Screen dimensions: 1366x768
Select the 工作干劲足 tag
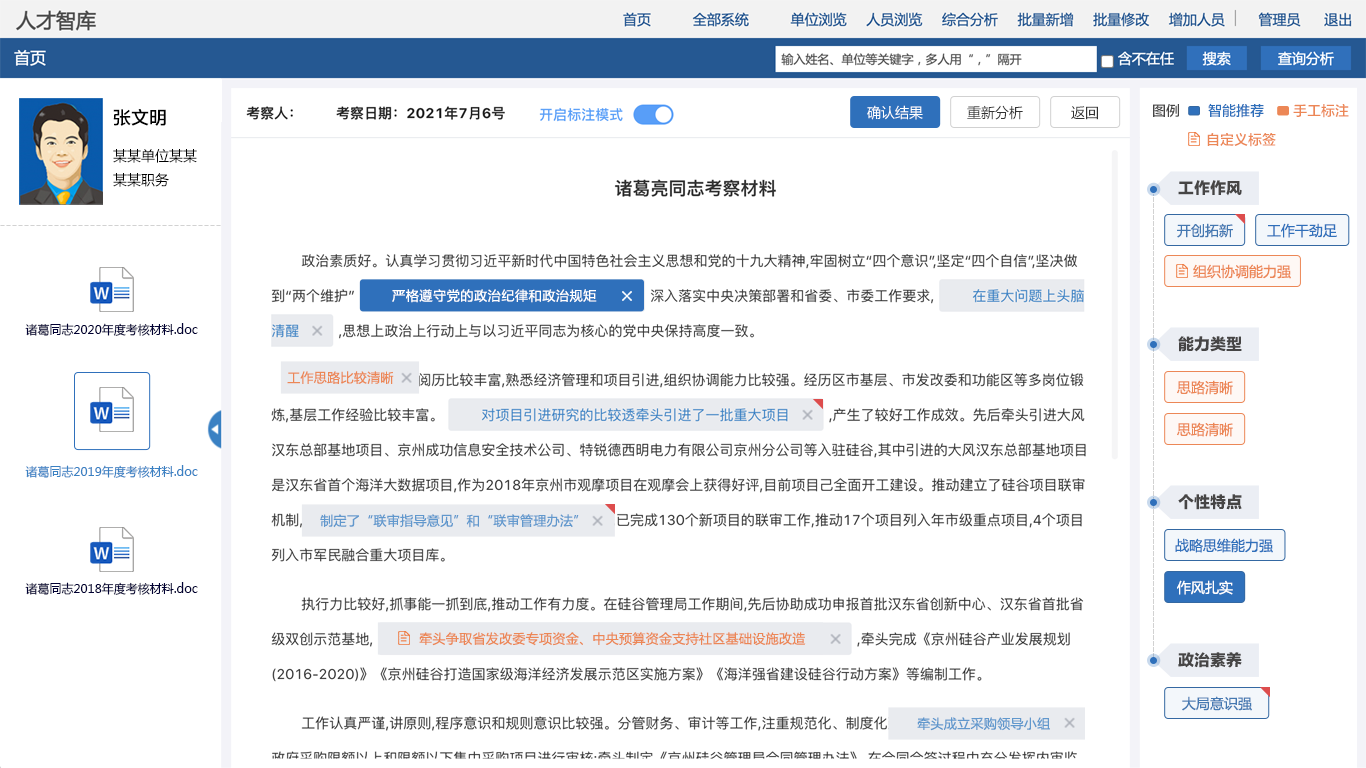[x=1302, y=230]
